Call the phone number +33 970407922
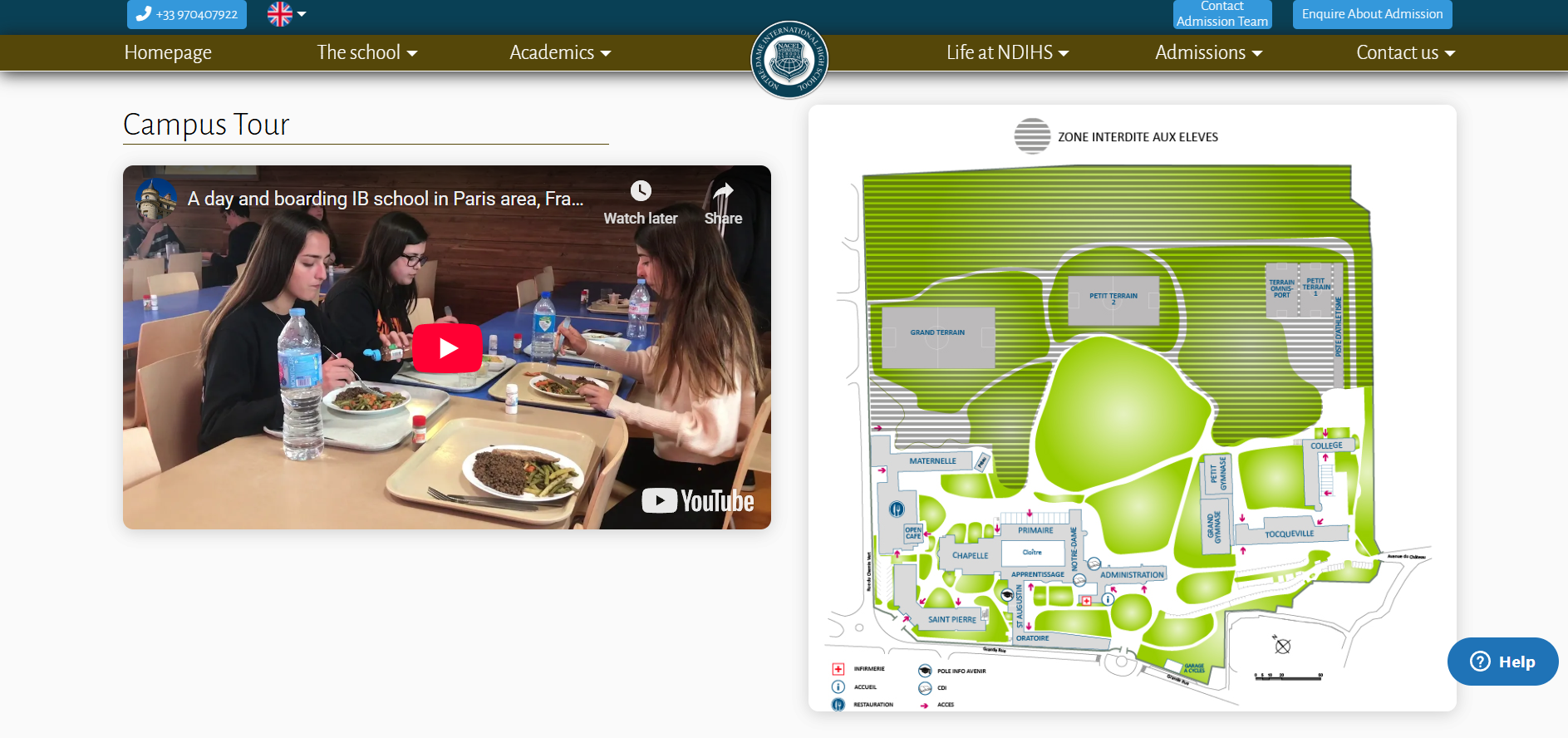 click(187, 14)
